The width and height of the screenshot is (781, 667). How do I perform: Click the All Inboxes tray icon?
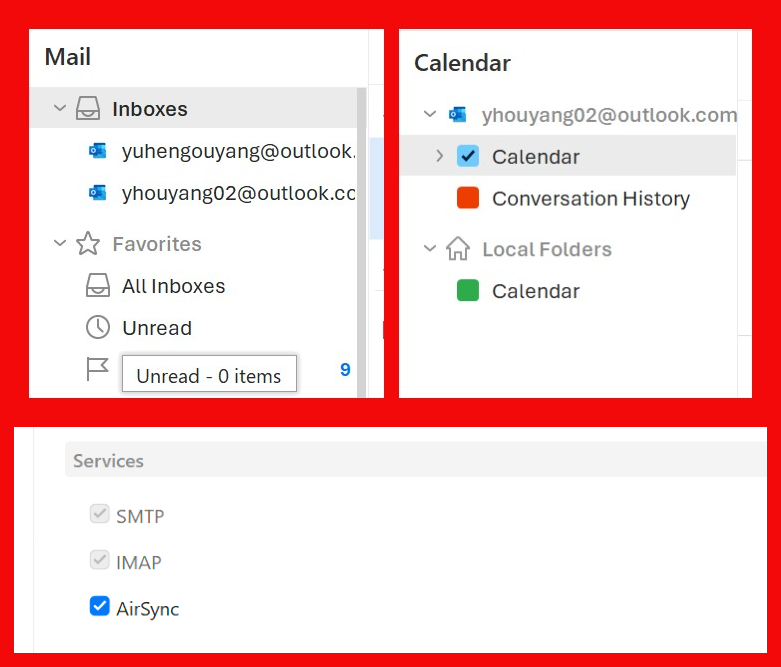pyautogui.click(x=97, y=286)
